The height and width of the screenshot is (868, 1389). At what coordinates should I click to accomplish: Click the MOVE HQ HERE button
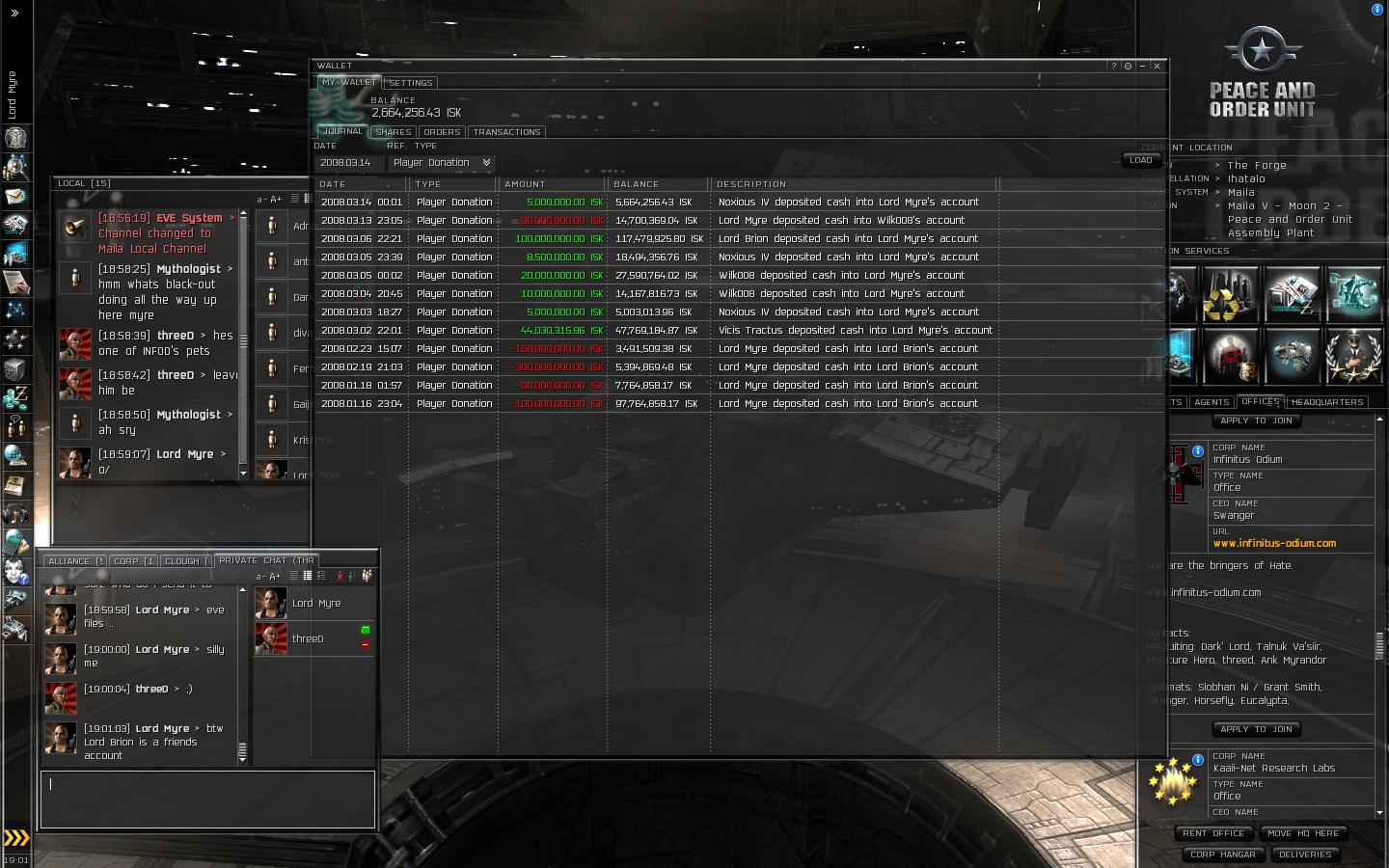click(1303, 833)
